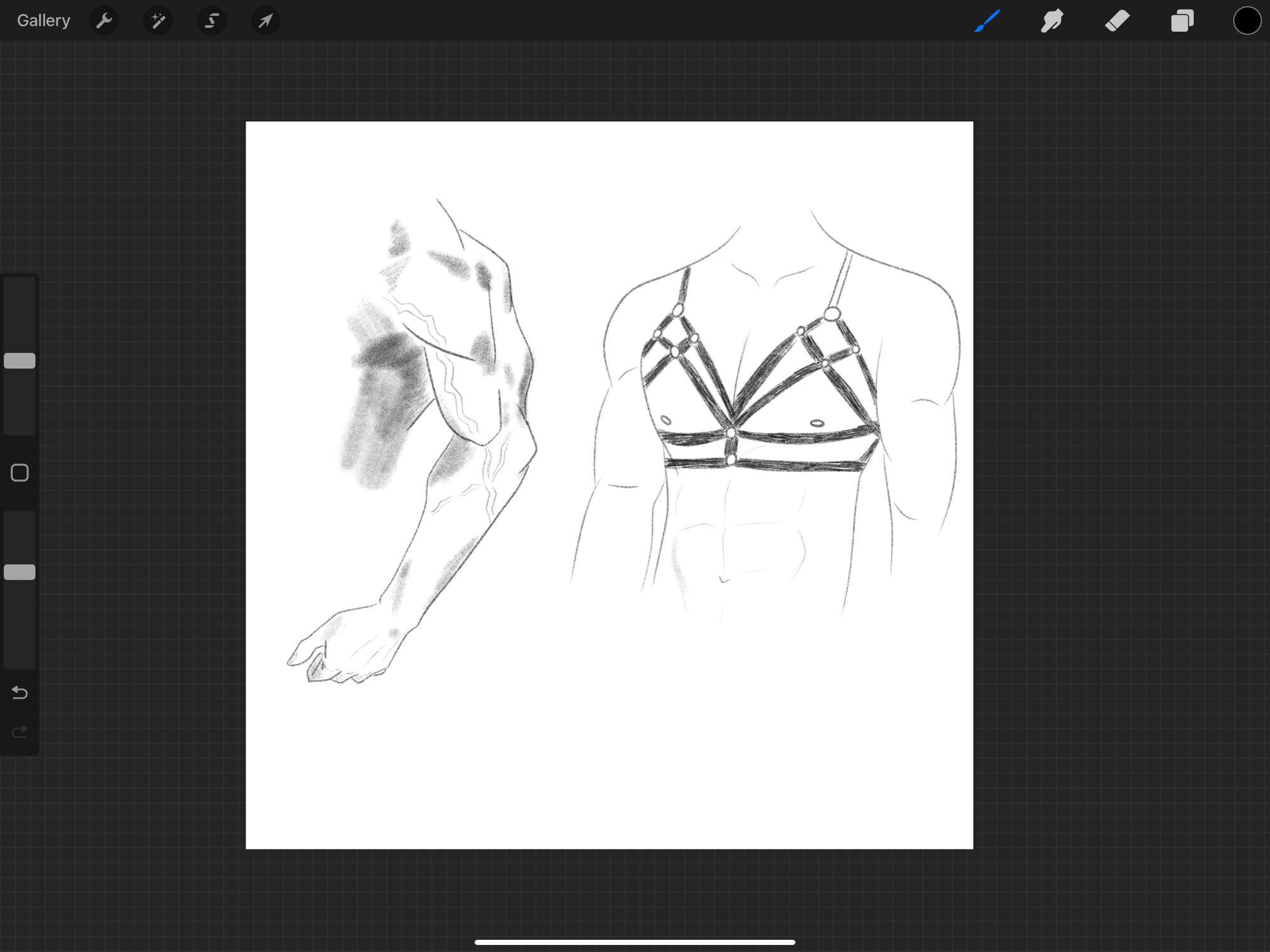This screenshot has width=1270, height=952.
Task: Open the active black color swatch
Action: pos(1247,21)
